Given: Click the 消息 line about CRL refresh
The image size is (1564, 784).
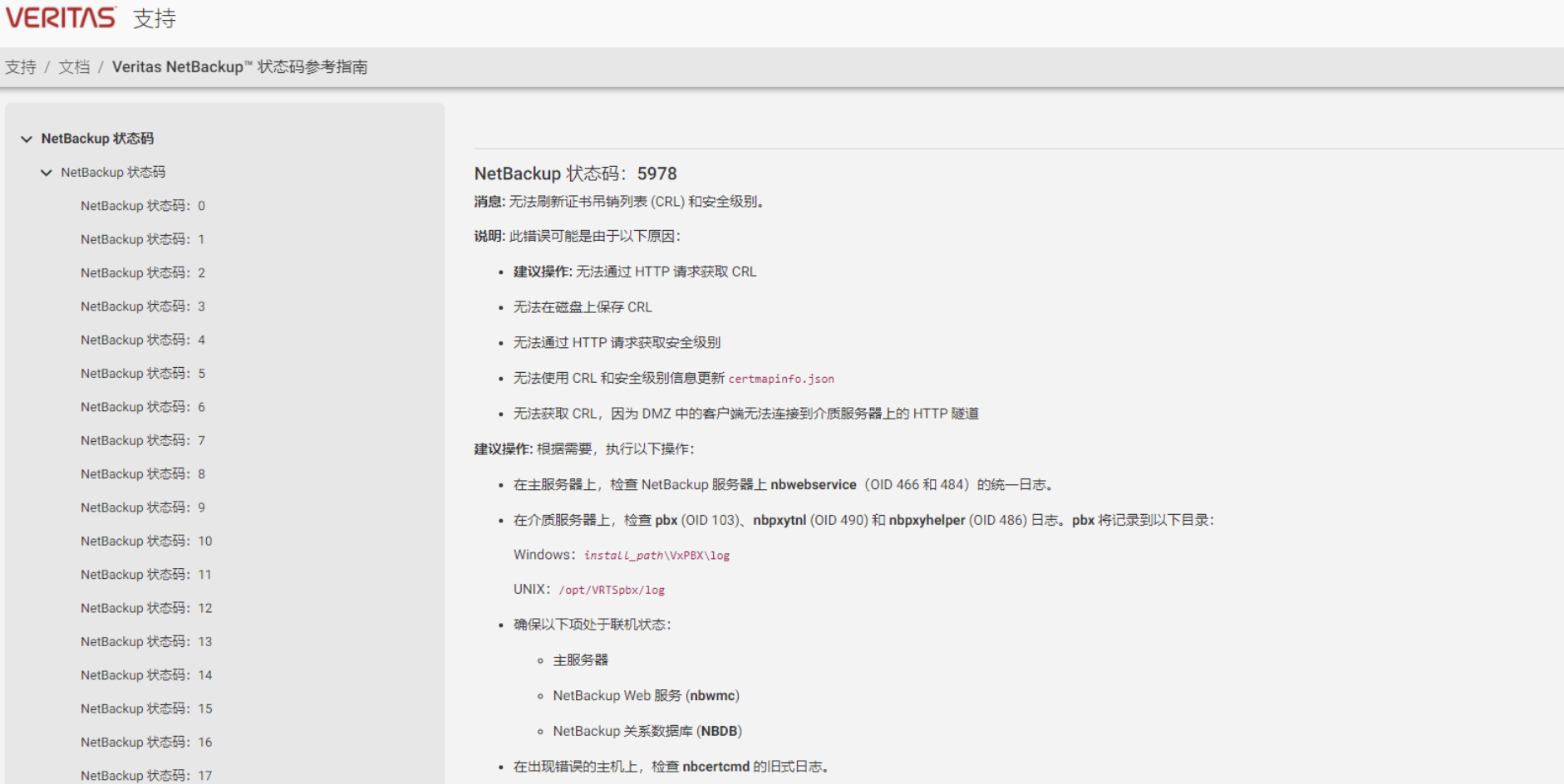Looking at the screenshot, I should pos(619,202).
